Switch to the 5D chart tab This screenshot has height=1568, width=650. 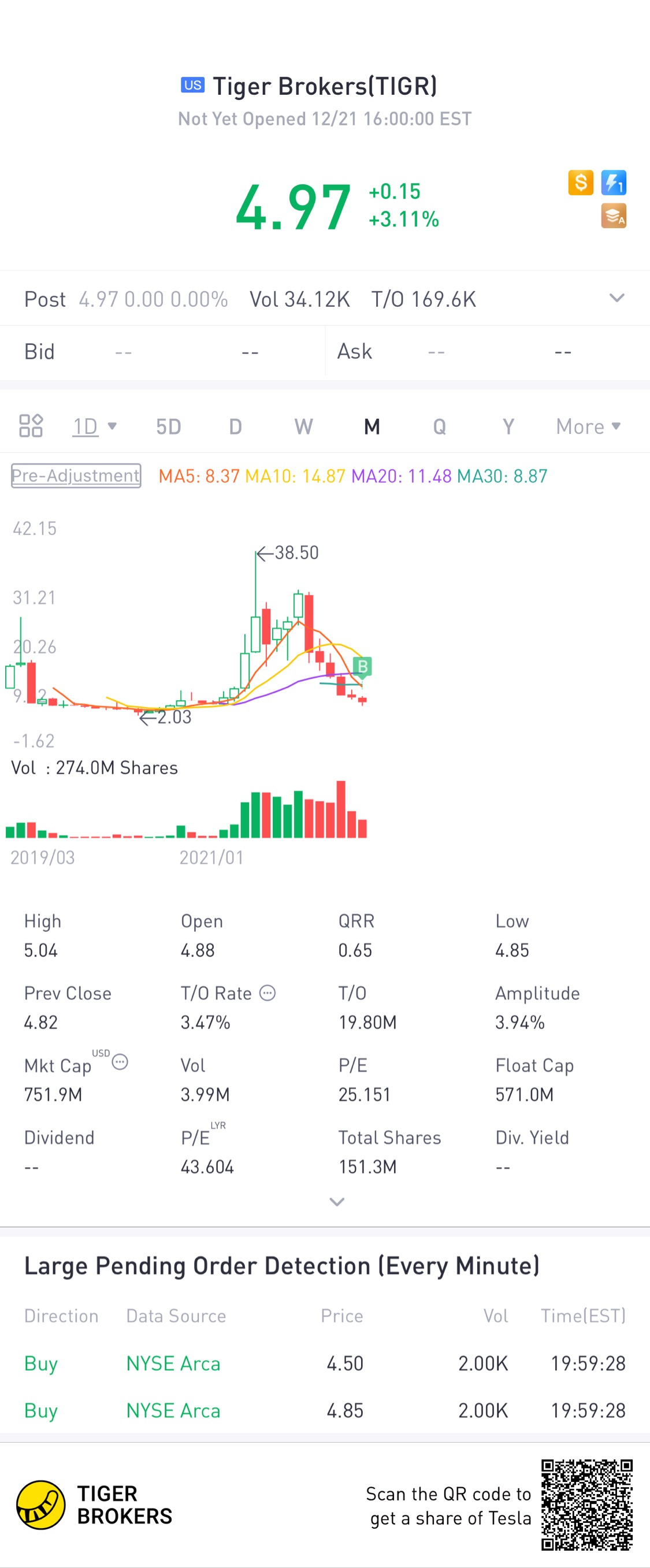[x=169, y=427]
